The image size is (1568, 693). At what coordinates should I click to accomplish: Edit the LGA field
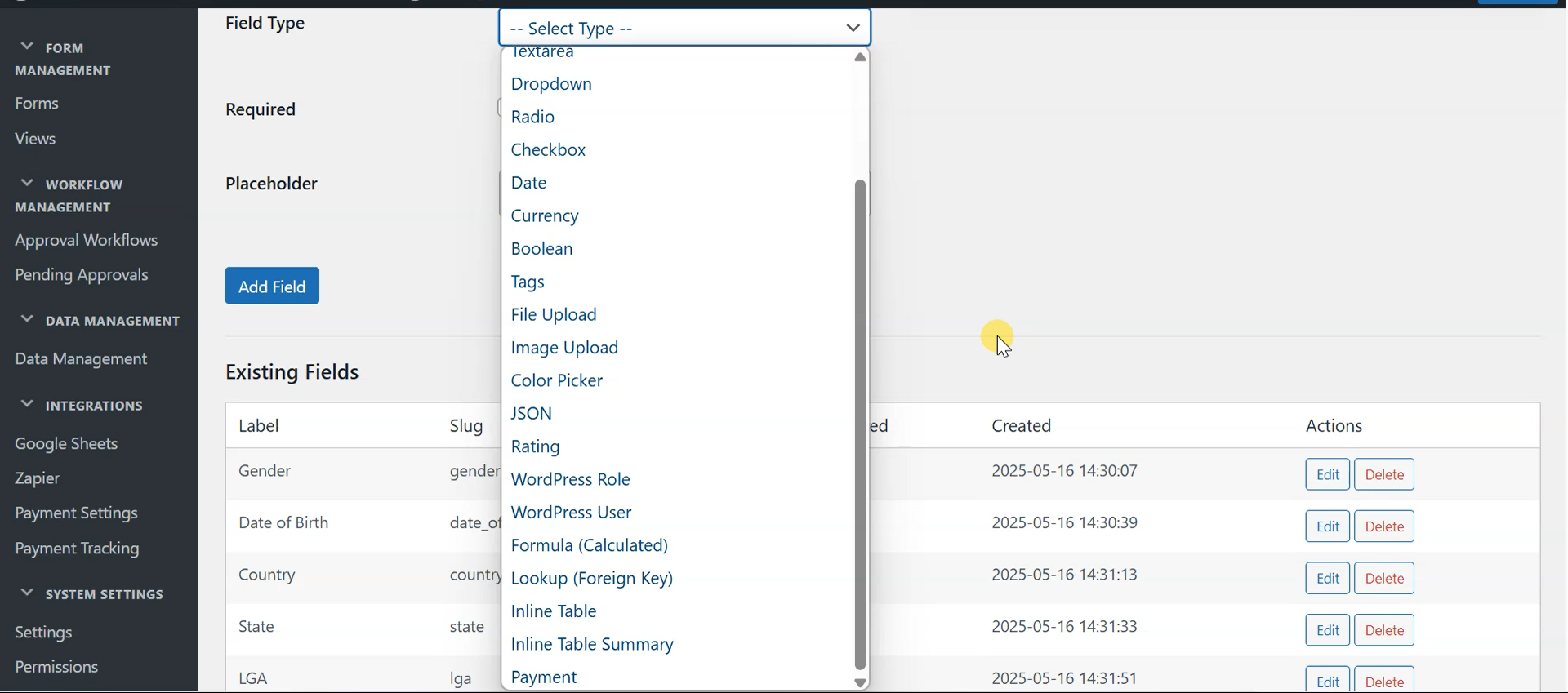point(1328,681)
